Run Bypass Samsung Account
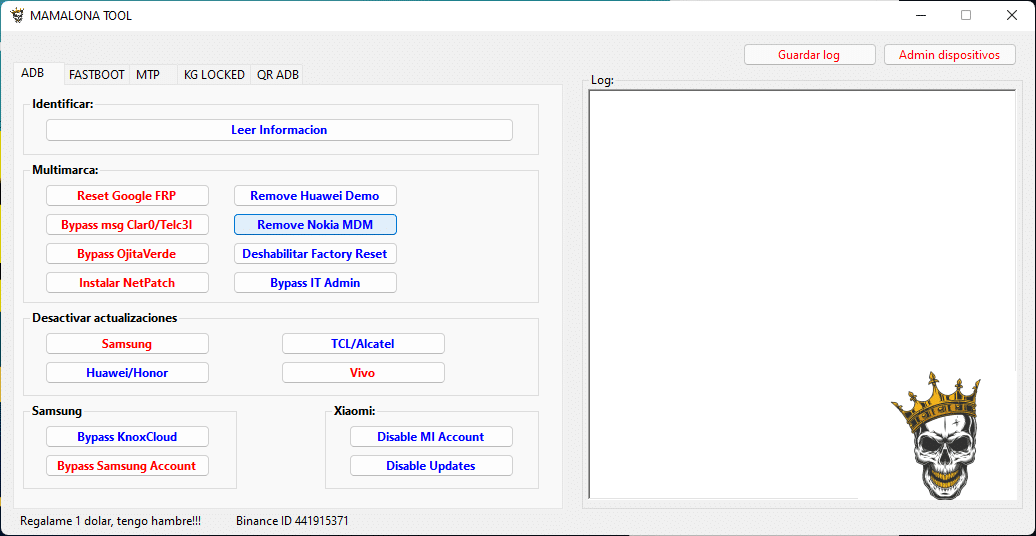 (x=127, y=466)
